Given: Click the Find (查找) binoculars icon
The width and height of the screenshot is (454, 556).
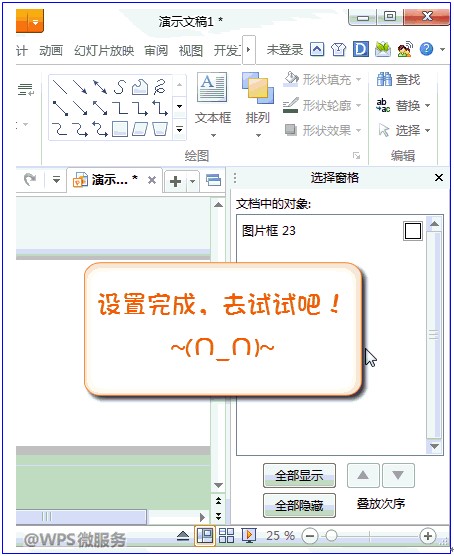Looking at the screenshot, I should click(384, 79).
